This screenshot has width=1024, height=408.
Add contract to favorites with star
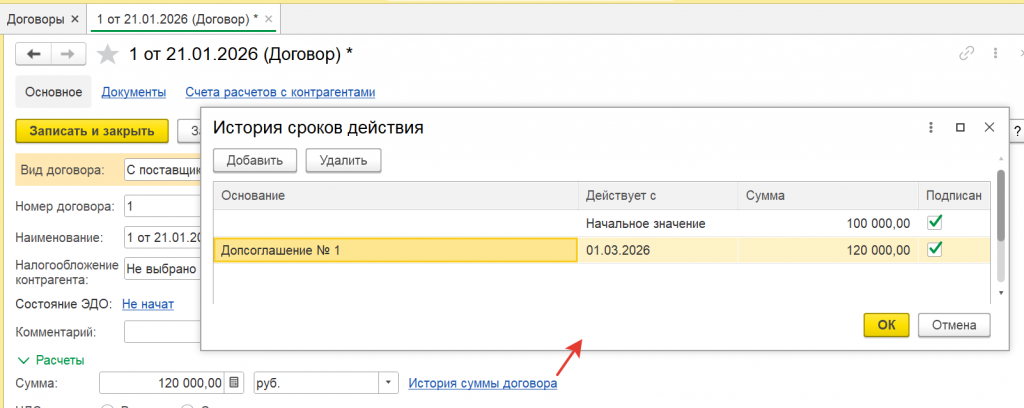(x=105, y=54)
